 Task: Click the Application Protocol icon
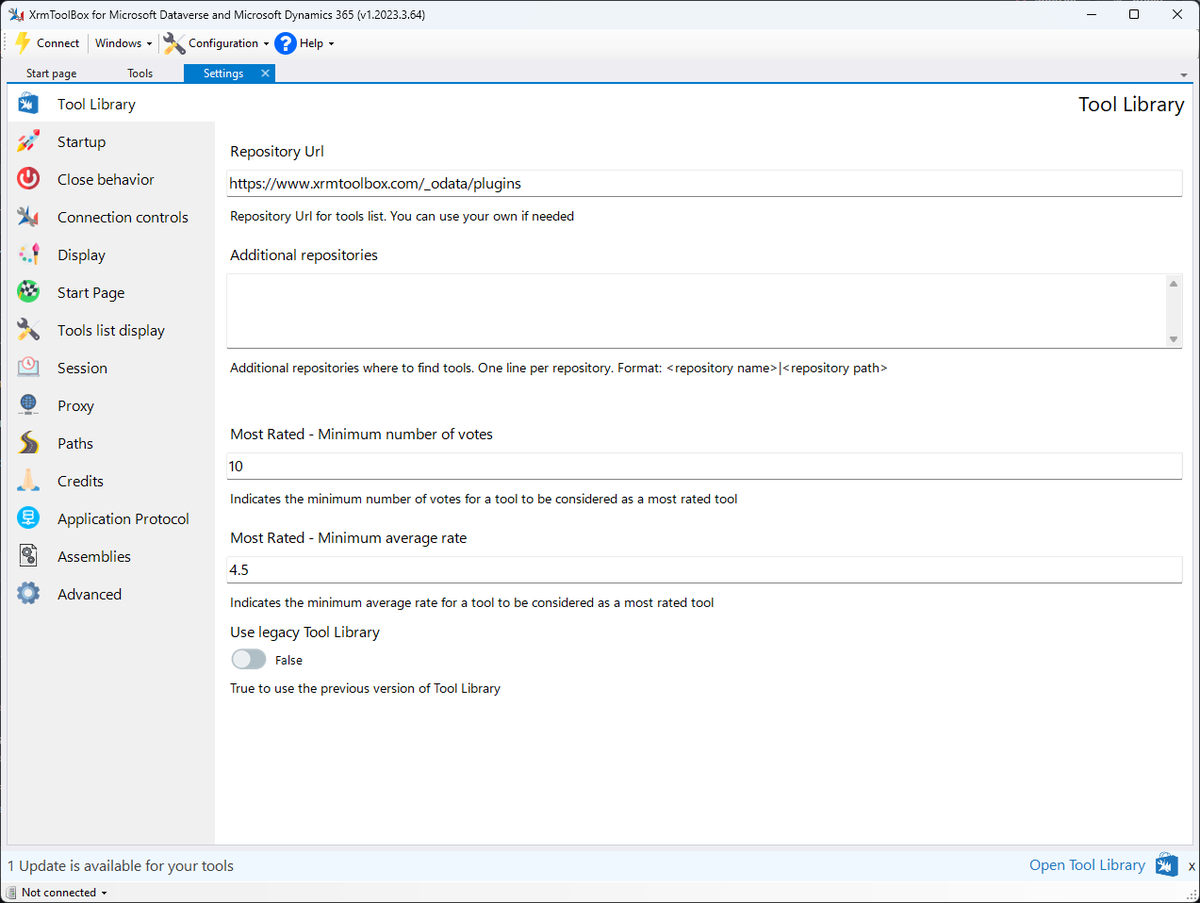pos(28,518)
